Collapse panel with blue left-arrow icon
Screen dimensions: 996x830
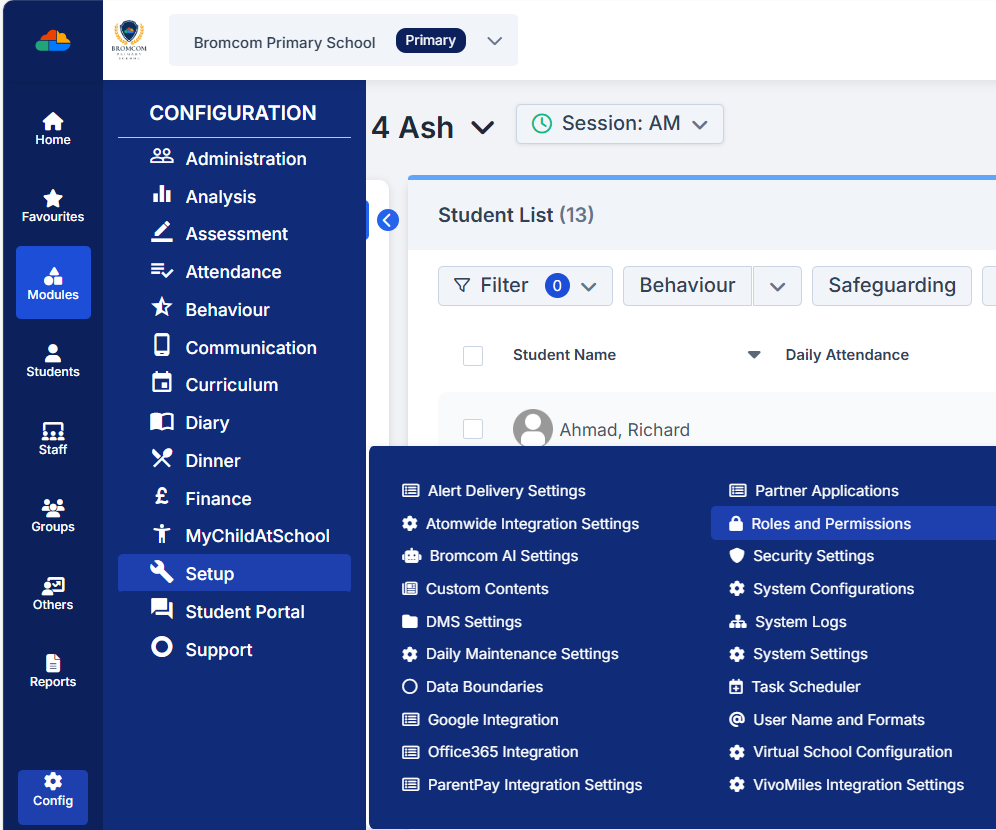coord(388,220)
